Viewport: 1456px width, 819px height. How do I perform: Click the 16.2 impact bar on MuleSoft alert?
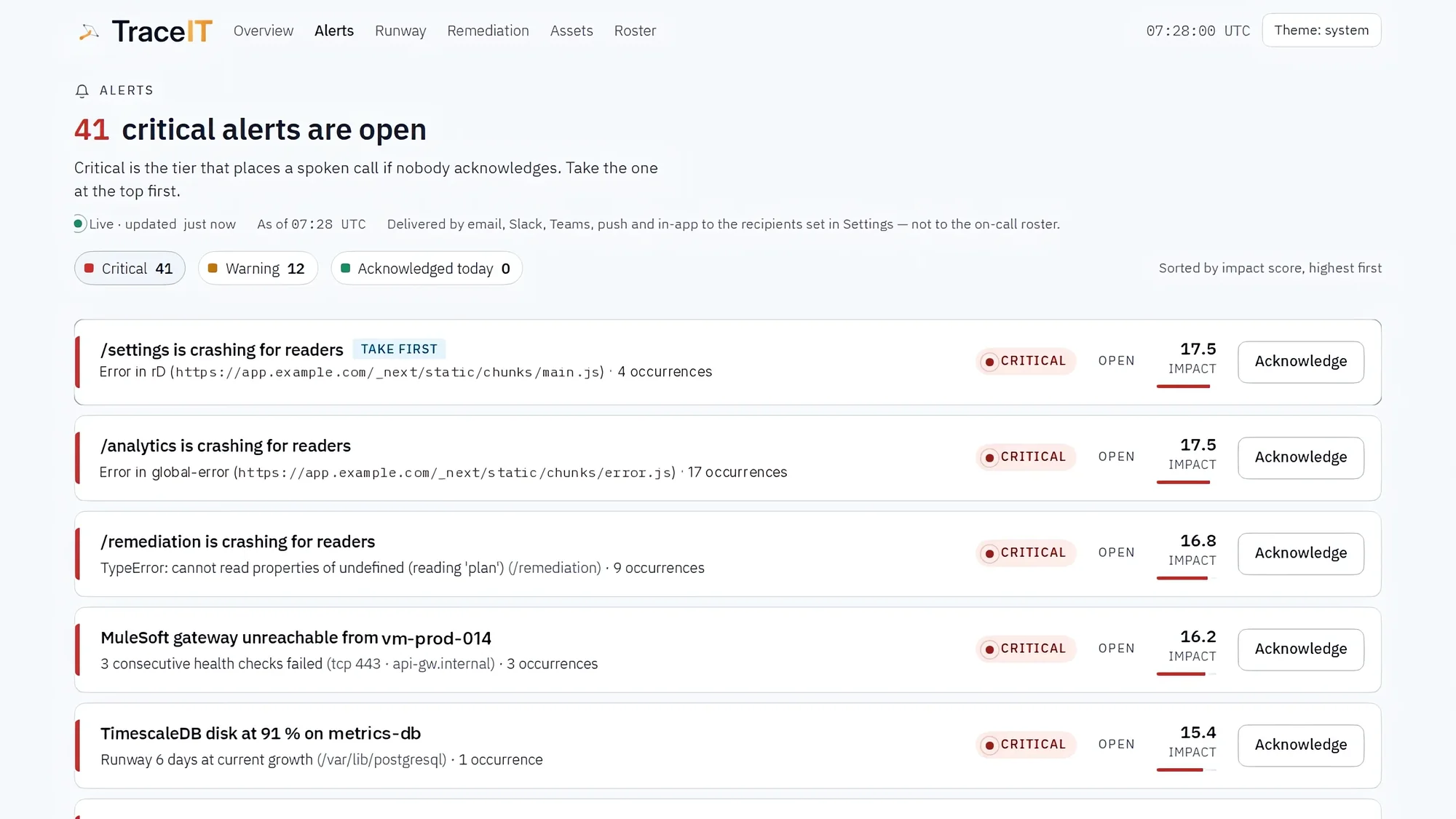click(1186, 674)
